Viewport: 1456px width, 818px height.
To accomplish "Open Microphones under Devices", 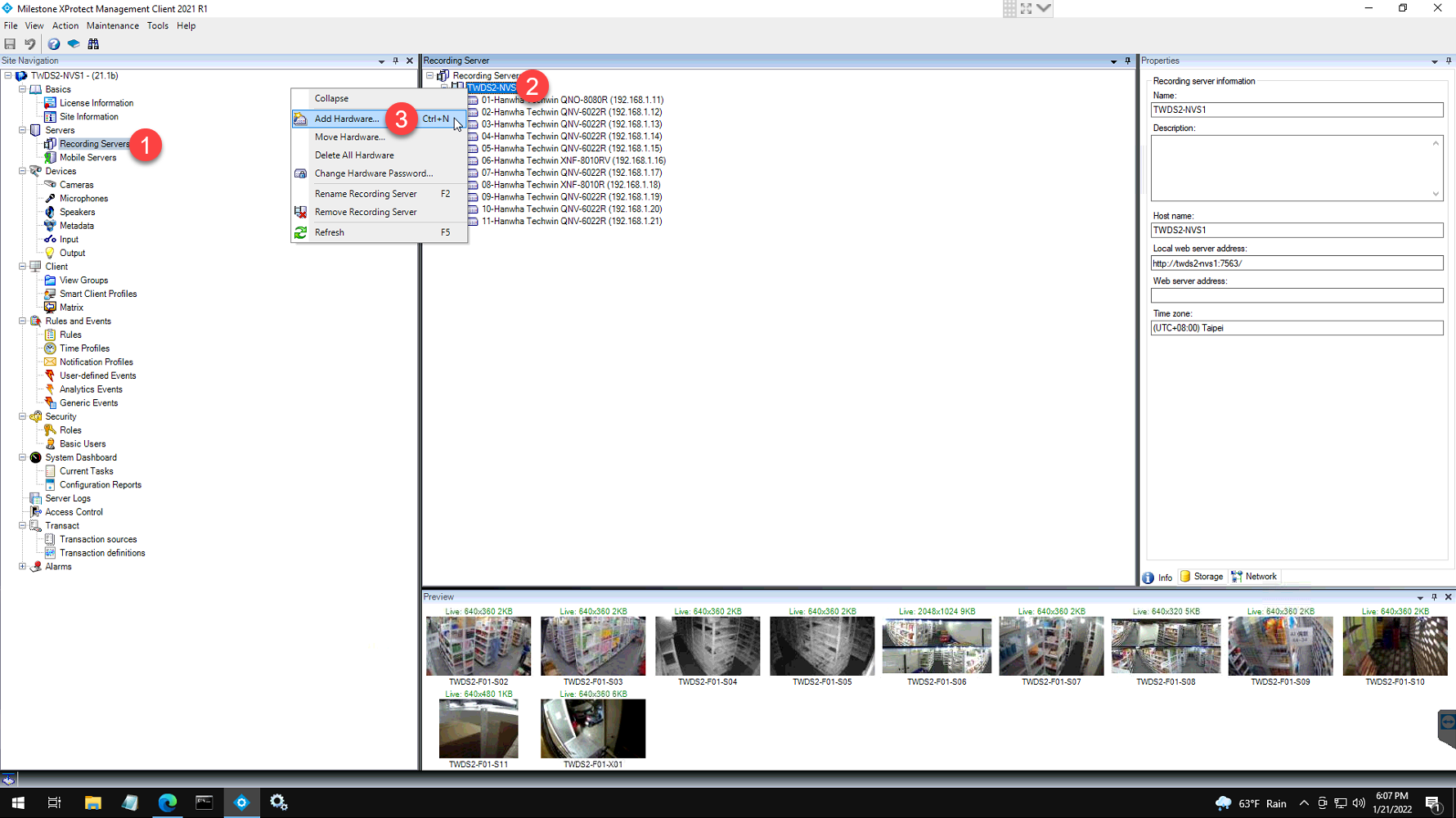I will 83,199.
